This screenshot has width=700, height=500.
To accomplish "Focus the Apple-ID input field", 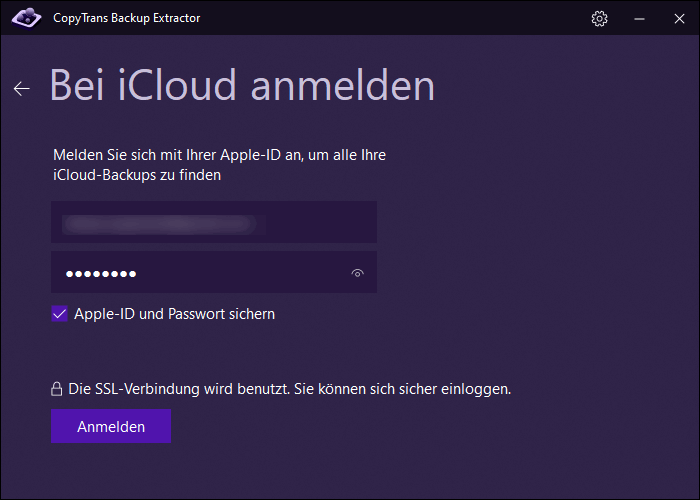I will click(214, 222).
